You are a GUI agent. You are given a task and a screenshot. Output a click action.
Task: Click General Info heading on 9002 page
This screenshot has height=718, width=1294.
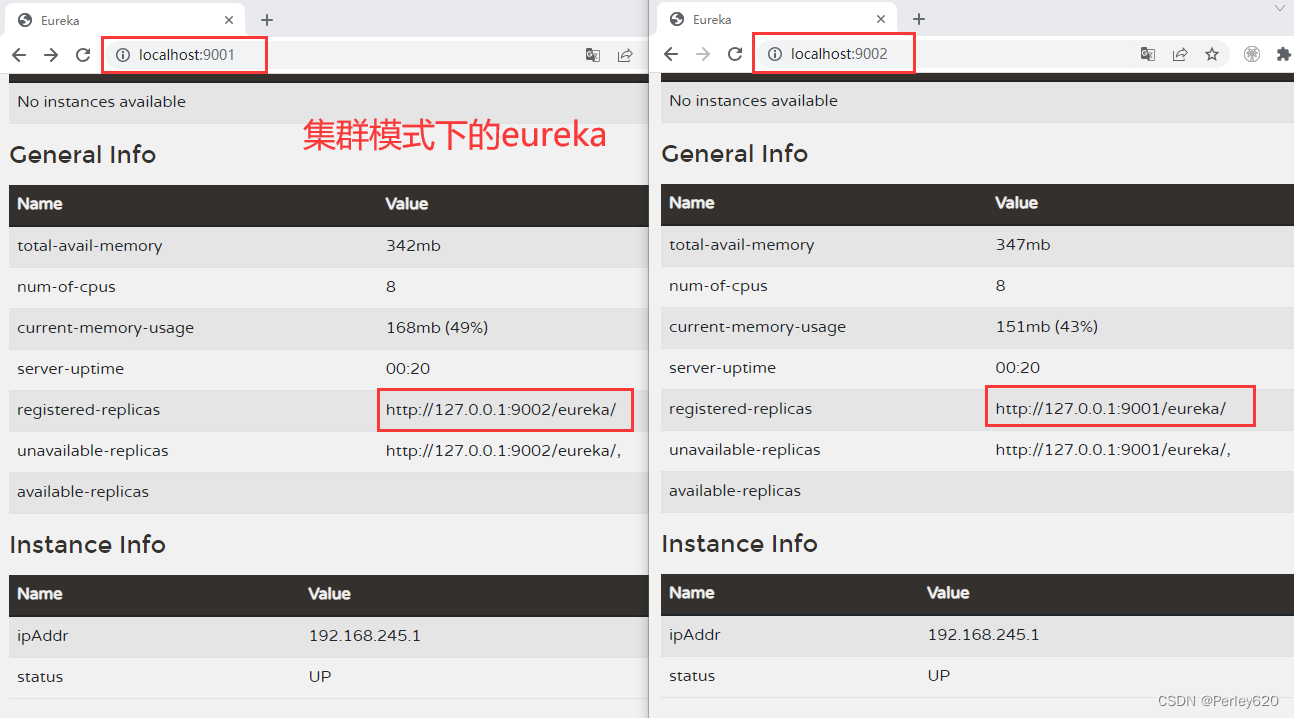735,154
